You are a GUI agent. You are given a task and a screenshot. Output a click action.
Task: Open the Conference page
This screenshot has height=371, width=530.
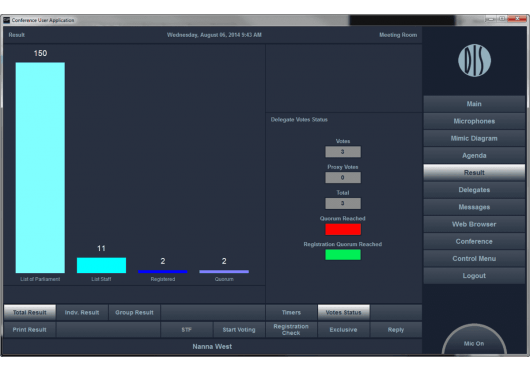point(474,242)
